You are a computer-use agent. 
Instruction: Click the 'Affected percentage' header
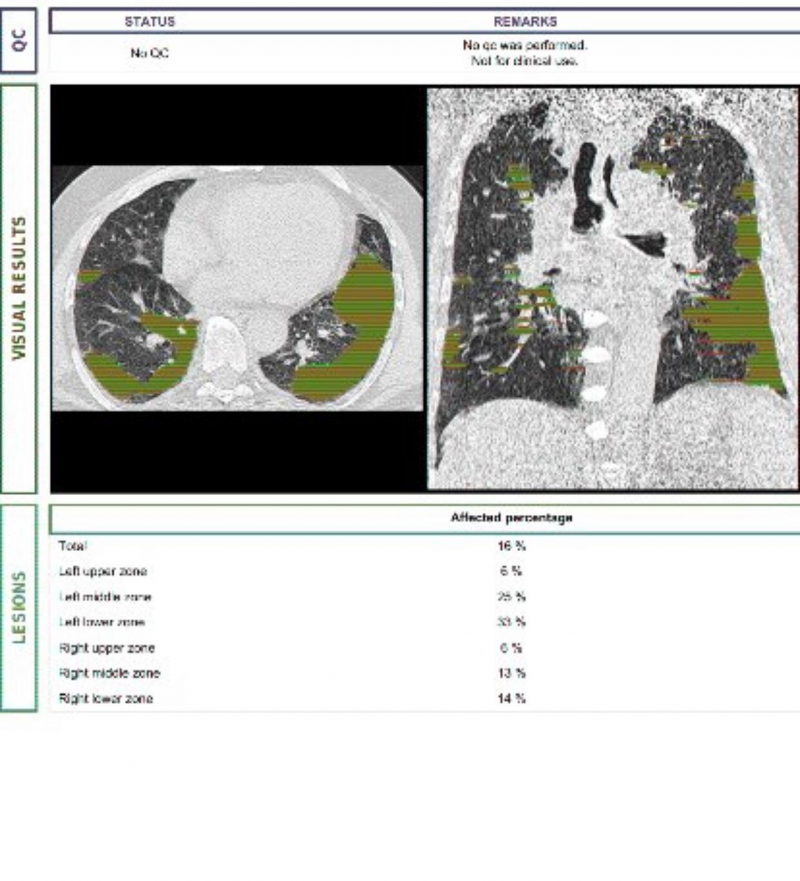click(x=512, y=517)
